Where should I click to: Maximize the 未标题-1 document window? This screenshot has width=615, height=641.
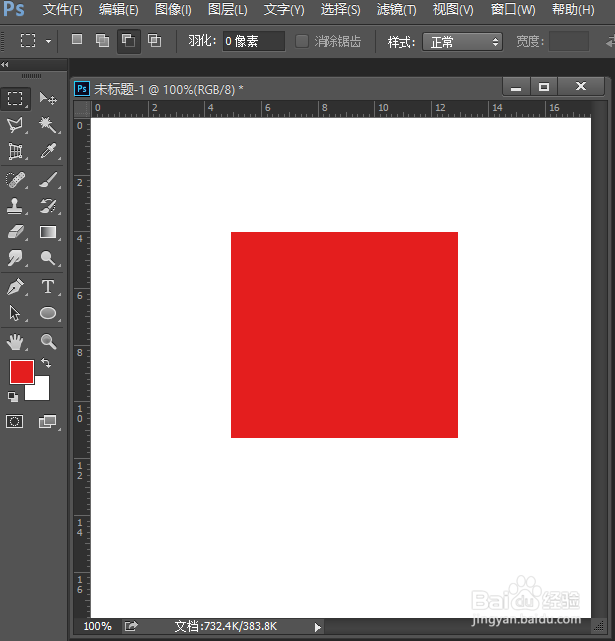(544, 87)
